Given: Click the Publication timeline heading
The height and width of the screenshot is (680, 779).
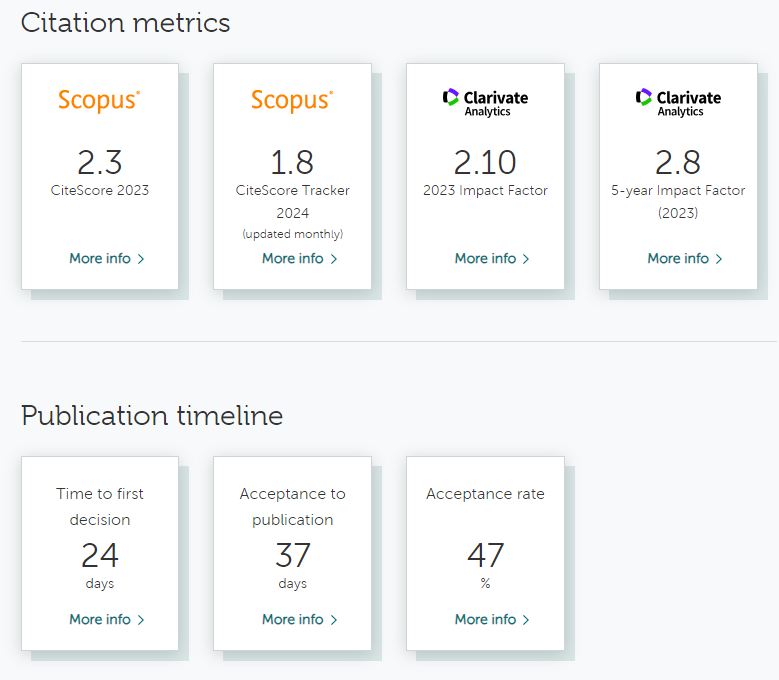Looking at the screenshot, I should pyautogui.click(x=152, y=416).
